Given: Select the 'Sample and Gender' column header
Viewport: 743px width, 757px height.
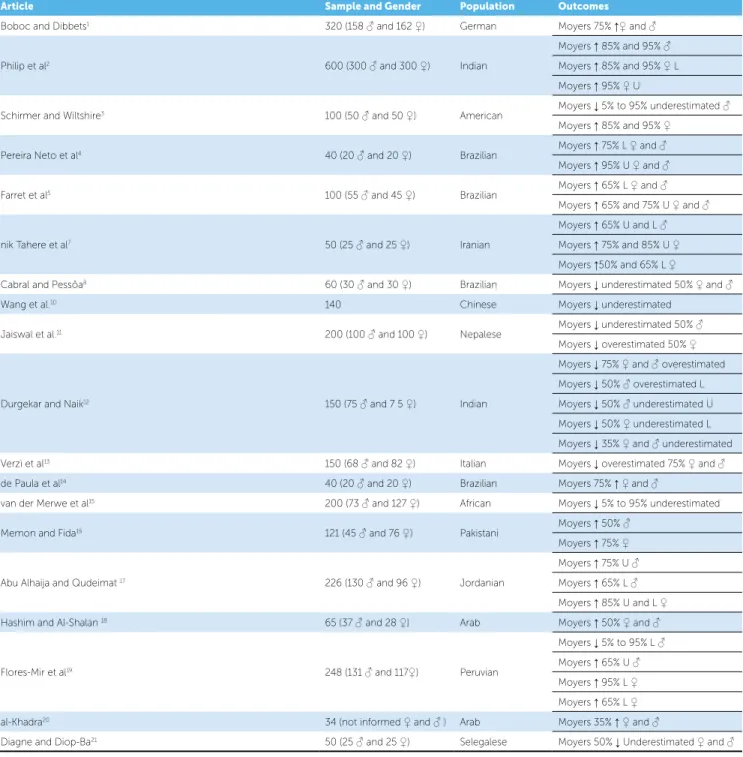Looking at the screenshot, I should tap(372, 6).
